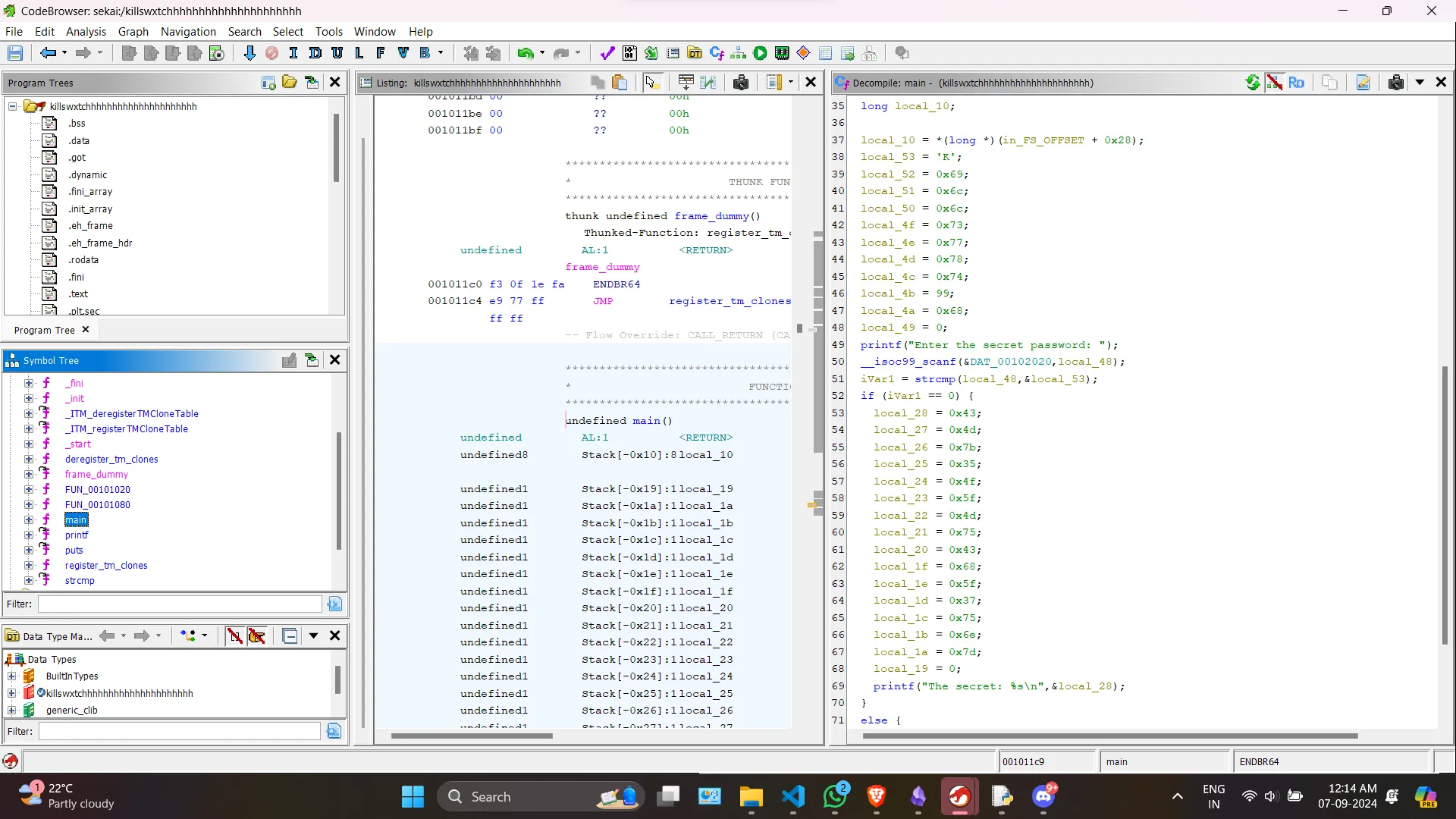Image resolution: width=1456 pixels, height=819 pixels.
Task: Click the Display Data Type Manager toolbar icon
Action: [x=694, y=53]
